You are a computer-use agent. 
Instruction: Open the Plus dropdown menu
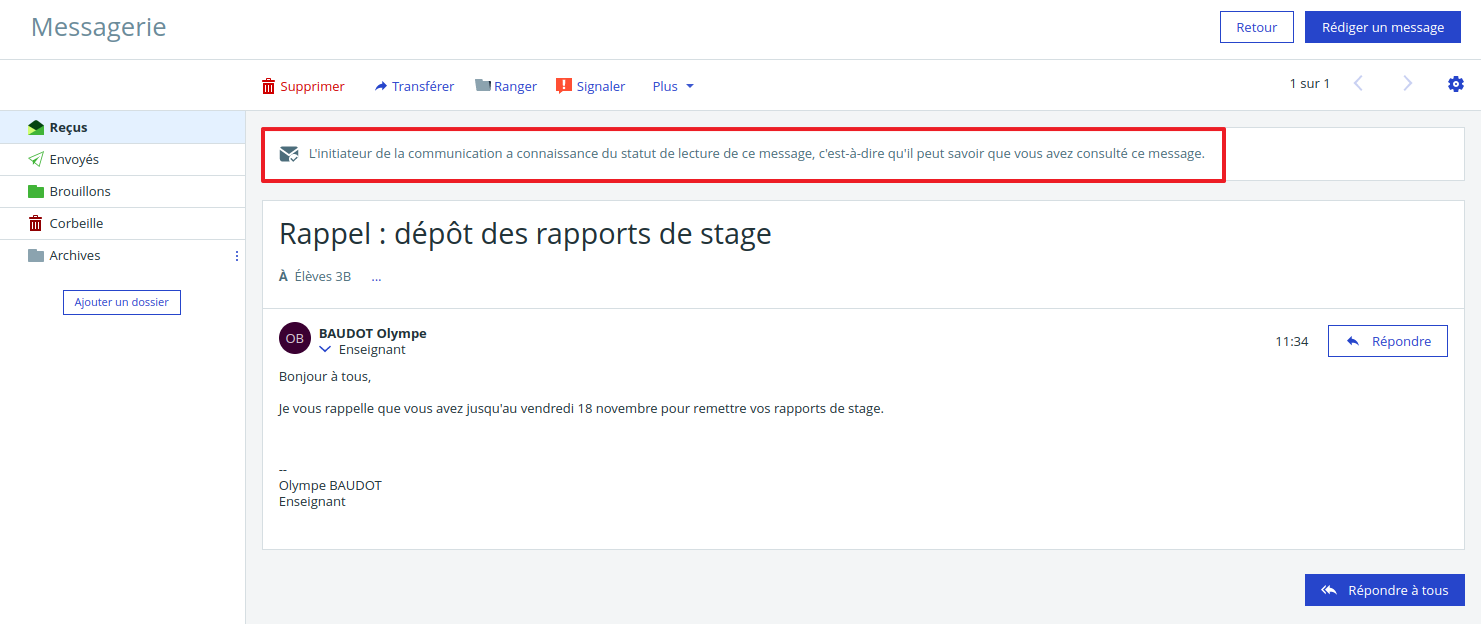pos(673,87)
